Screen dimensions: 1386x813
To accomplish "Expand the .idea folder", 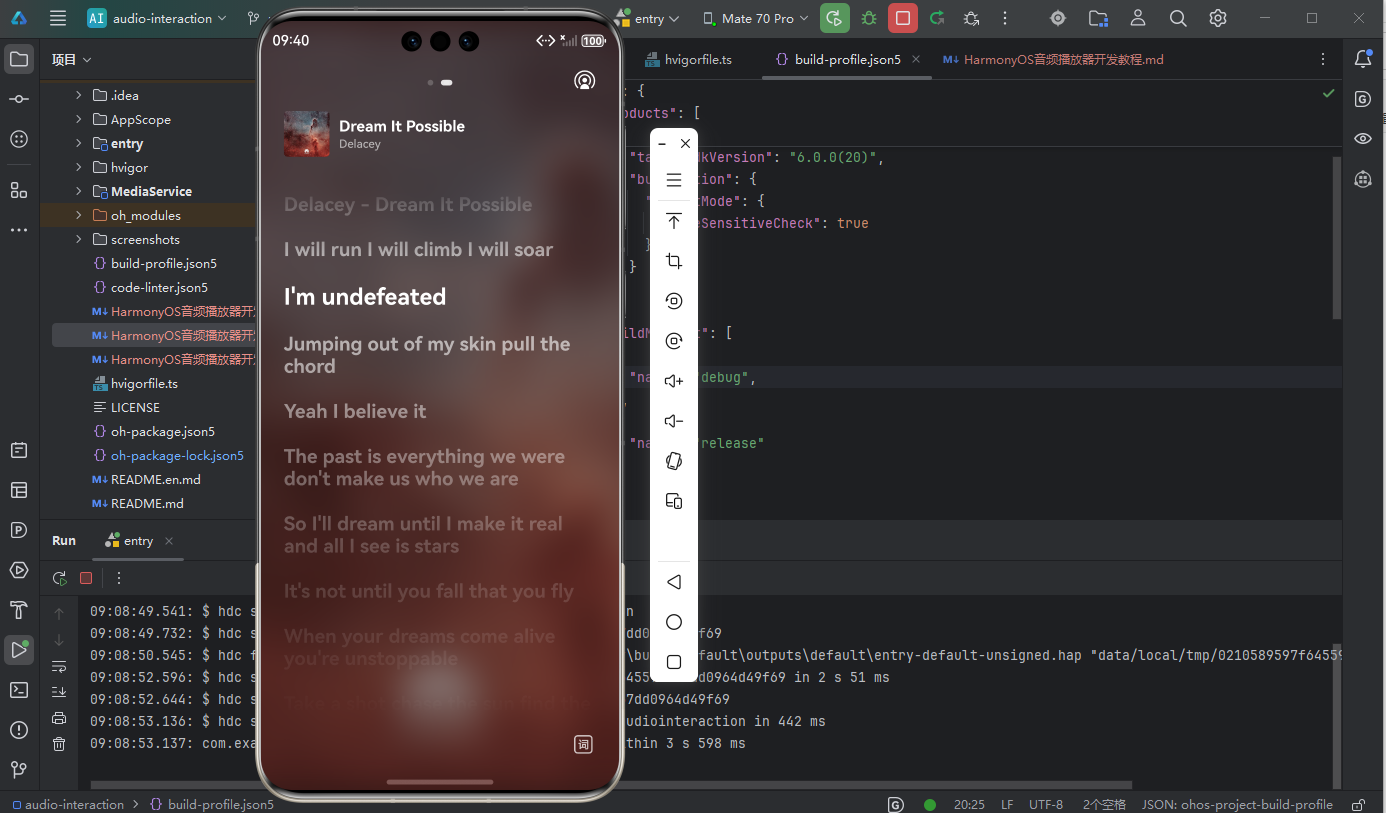I will (x=79, y=95).
